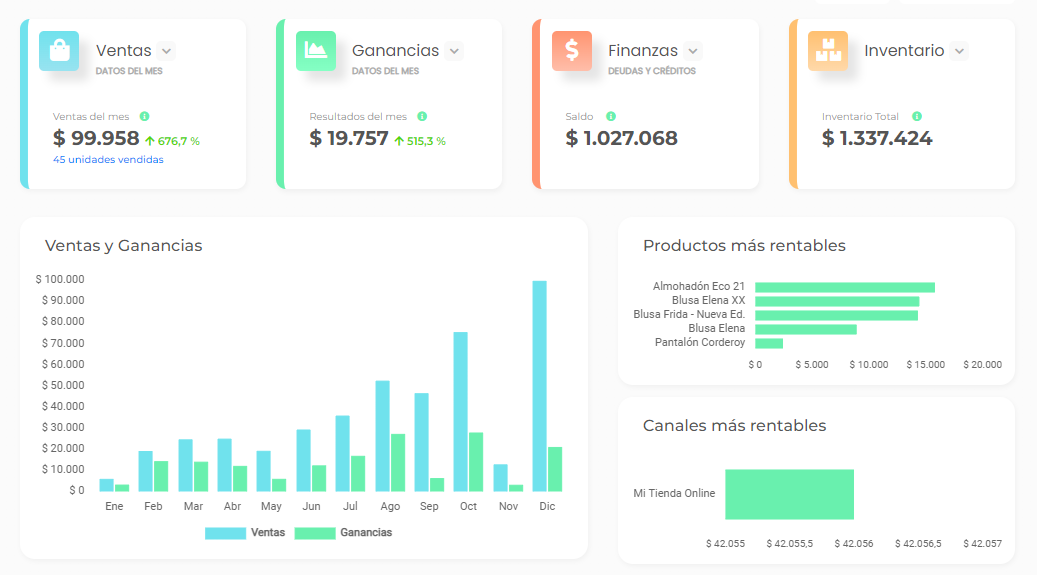Open the Ganancias card dropdown chevron
The height and width of the screenshot is (575, 1037).
[454, 51]
